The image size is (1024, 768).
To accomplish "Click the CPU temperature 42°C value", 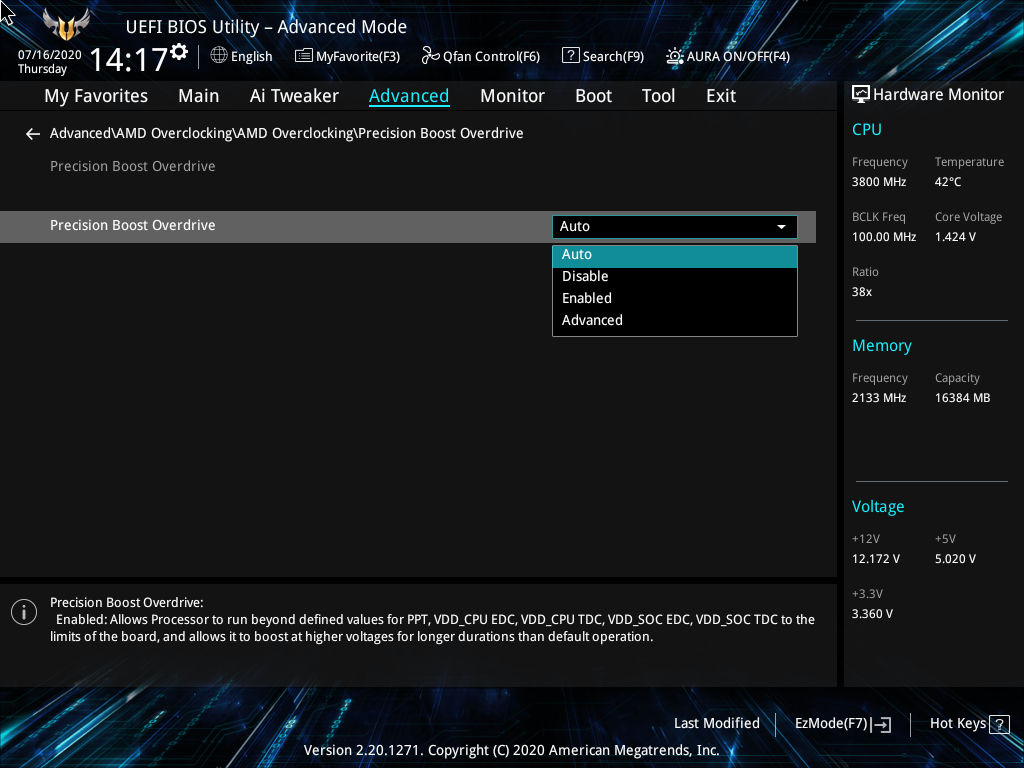I will point(948,182).
